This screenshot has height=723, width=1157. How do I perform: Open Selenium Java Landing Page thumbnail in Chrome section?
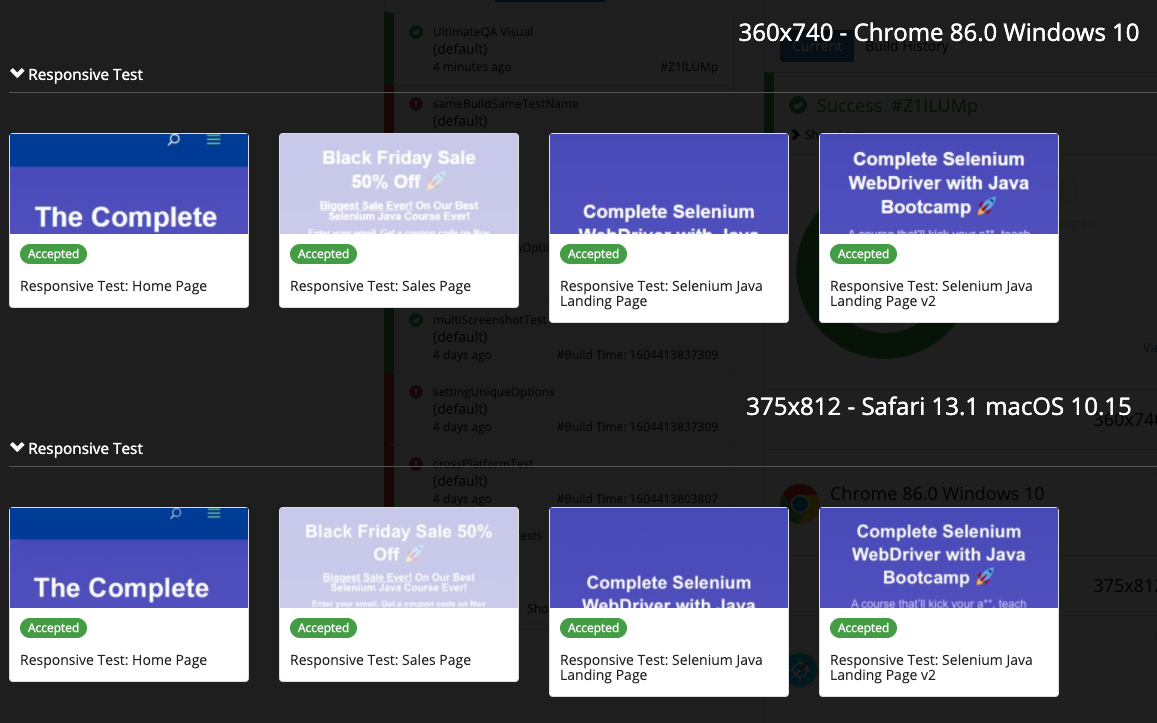(669, 184)
